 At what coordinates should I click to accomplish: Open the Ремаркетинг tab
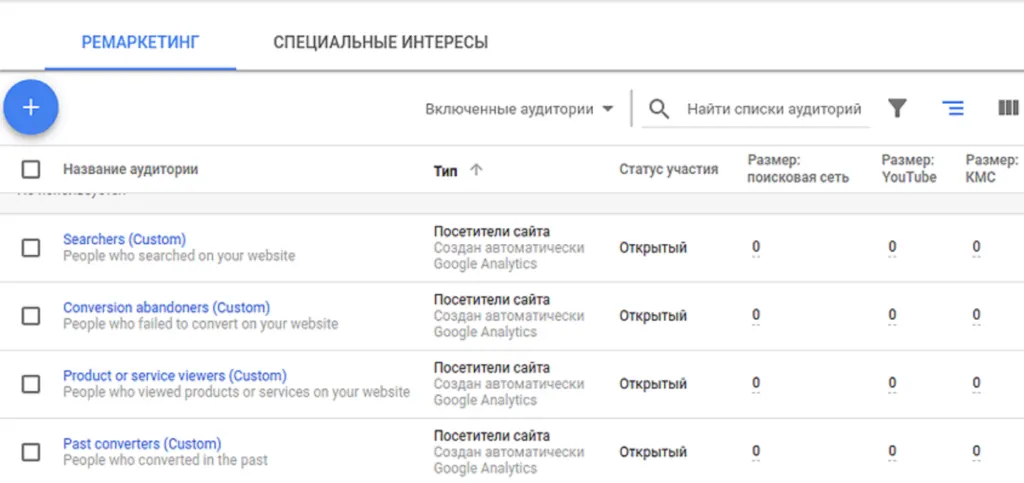pyautogui.click(x=140, y=43)
